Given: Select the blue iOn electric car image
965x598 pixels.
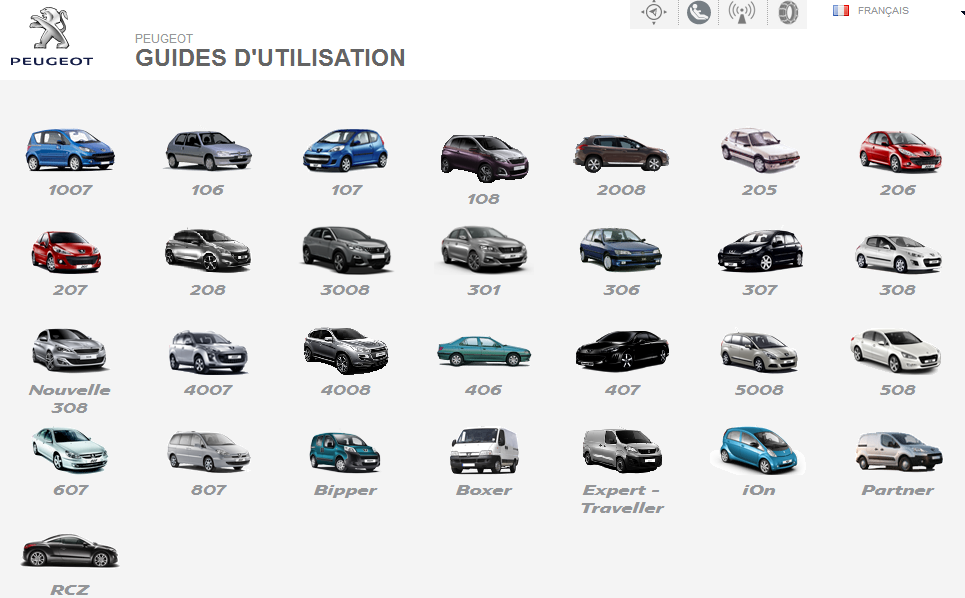Looking at the screenshot, I should [759, 450].
